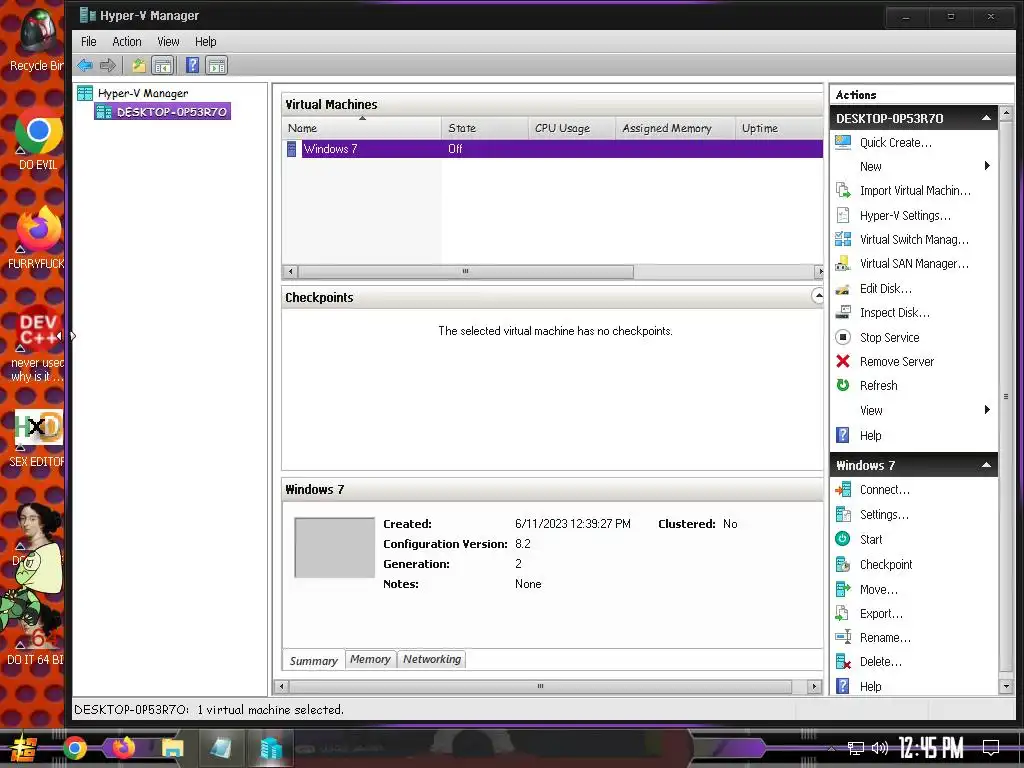Open the Action menu
The width and height of the screenshot is (1024, 768).
[x=127, y=42]
